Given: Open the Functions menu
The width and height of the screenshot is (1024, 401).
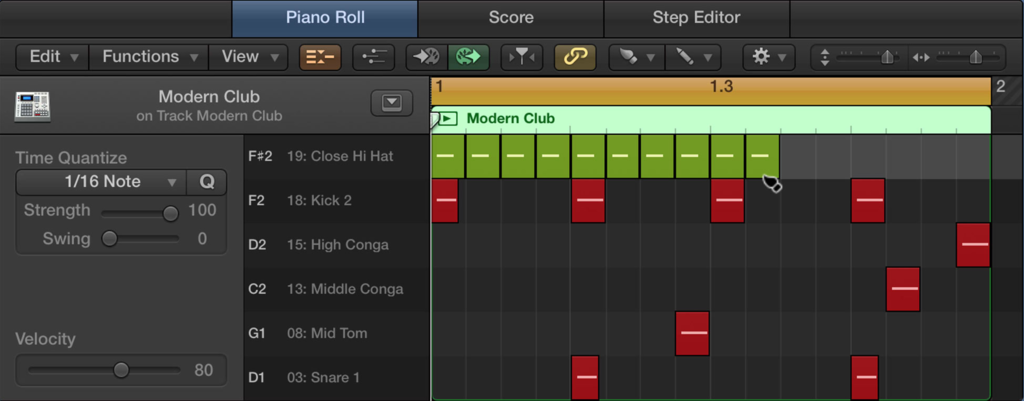Looking at the screenshot, I should pyautogui.click(x=149, y=57).
